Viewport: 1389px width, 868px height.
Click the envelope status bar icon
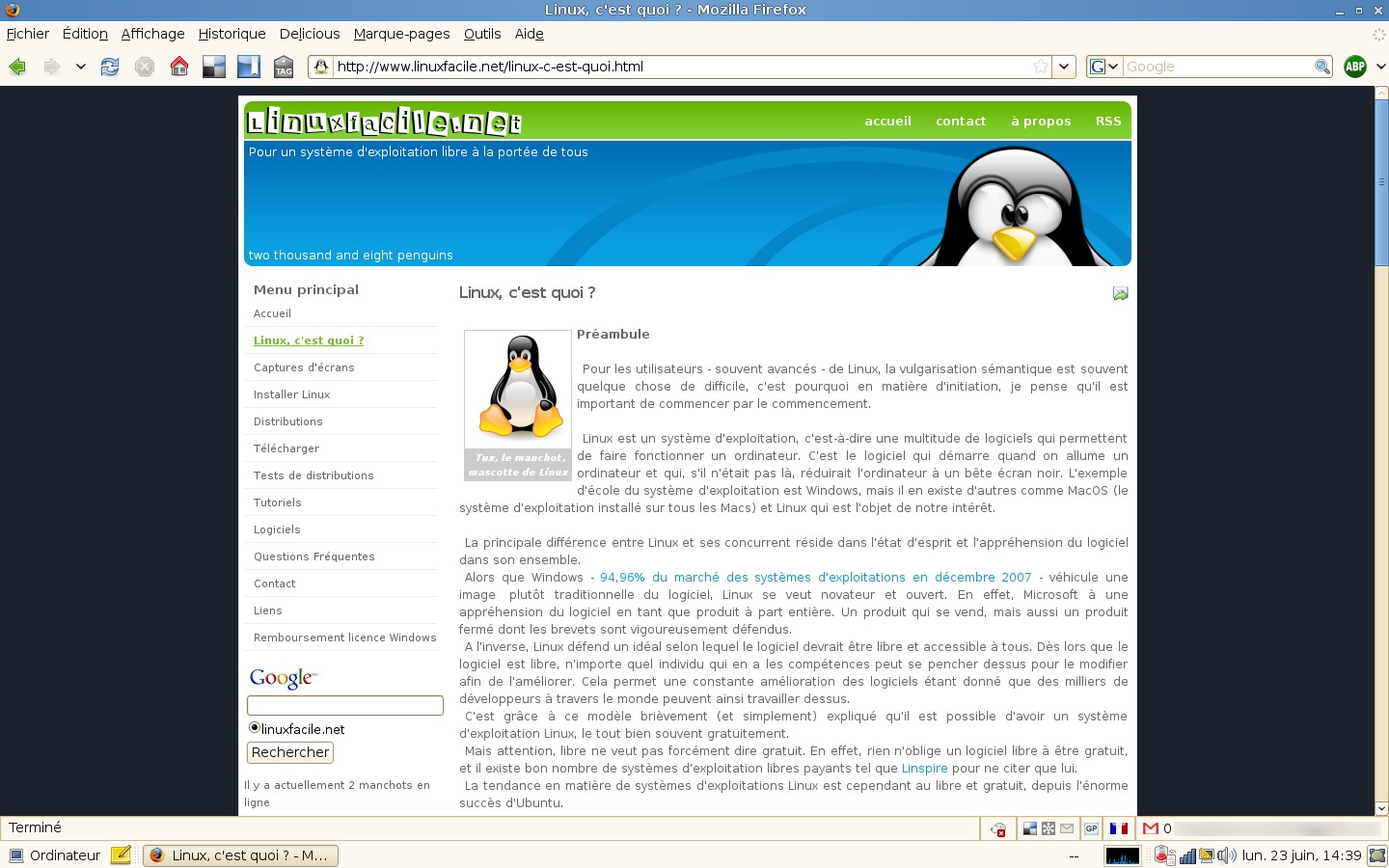[1067, 828]
